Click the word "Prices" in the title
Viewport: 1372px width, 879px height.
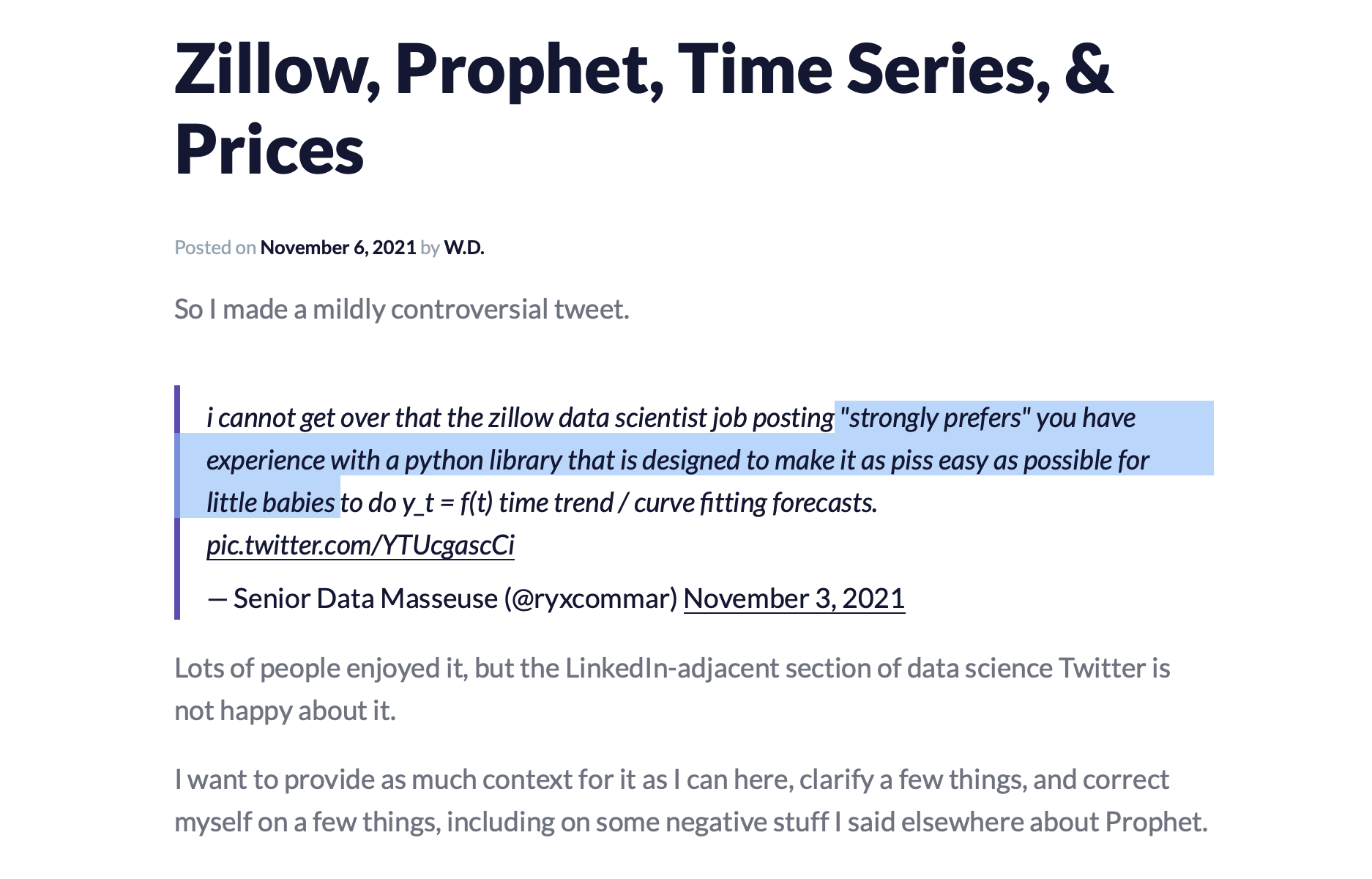click(269, 149)
